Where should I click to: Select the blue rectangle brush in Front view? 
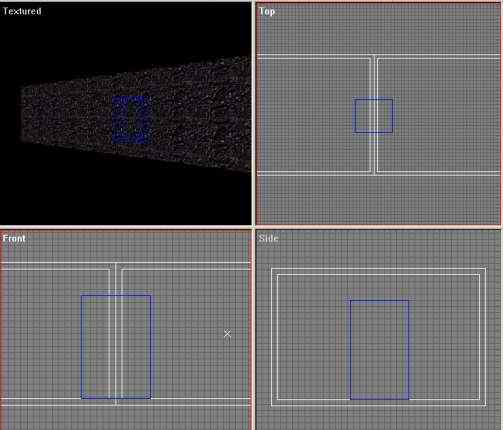pos(116,346)
